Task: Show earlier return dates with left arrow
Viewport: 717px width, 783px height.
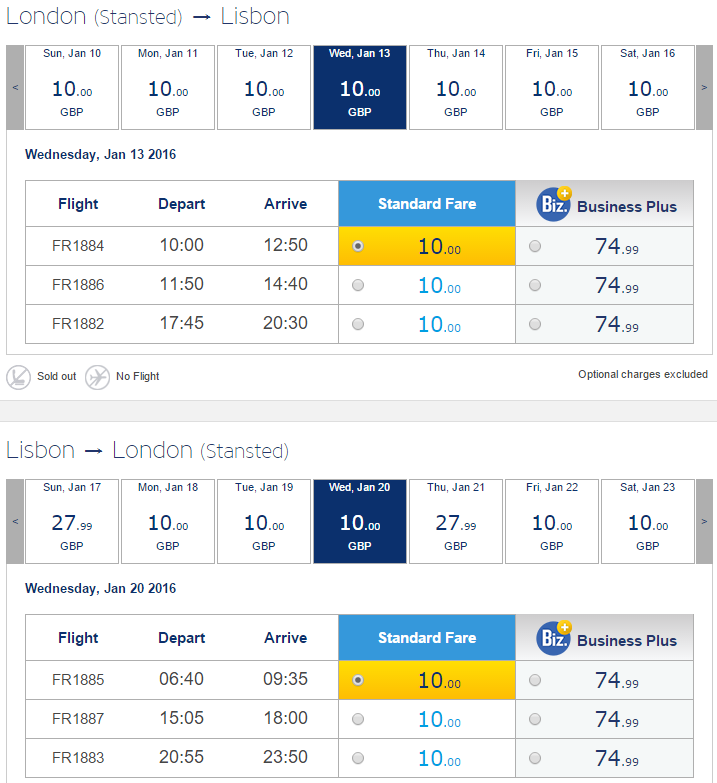Action: (x=15, y=521)
